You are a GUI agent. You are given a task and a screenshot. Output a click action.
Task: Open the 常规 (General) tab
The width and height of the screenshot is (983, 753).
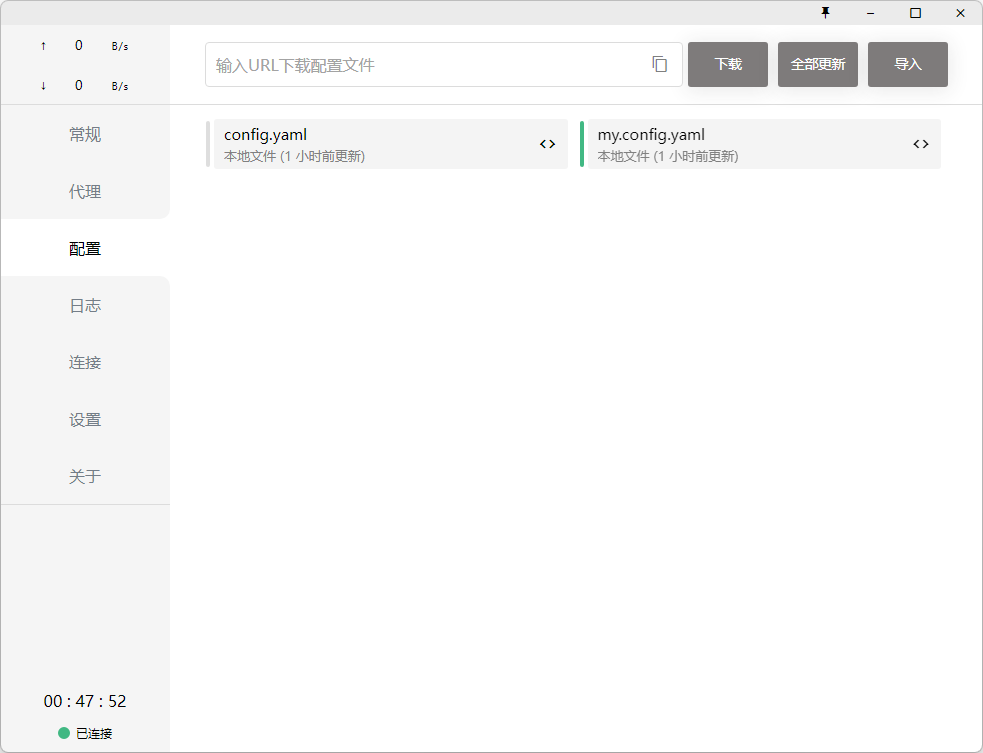coord(85,135)
